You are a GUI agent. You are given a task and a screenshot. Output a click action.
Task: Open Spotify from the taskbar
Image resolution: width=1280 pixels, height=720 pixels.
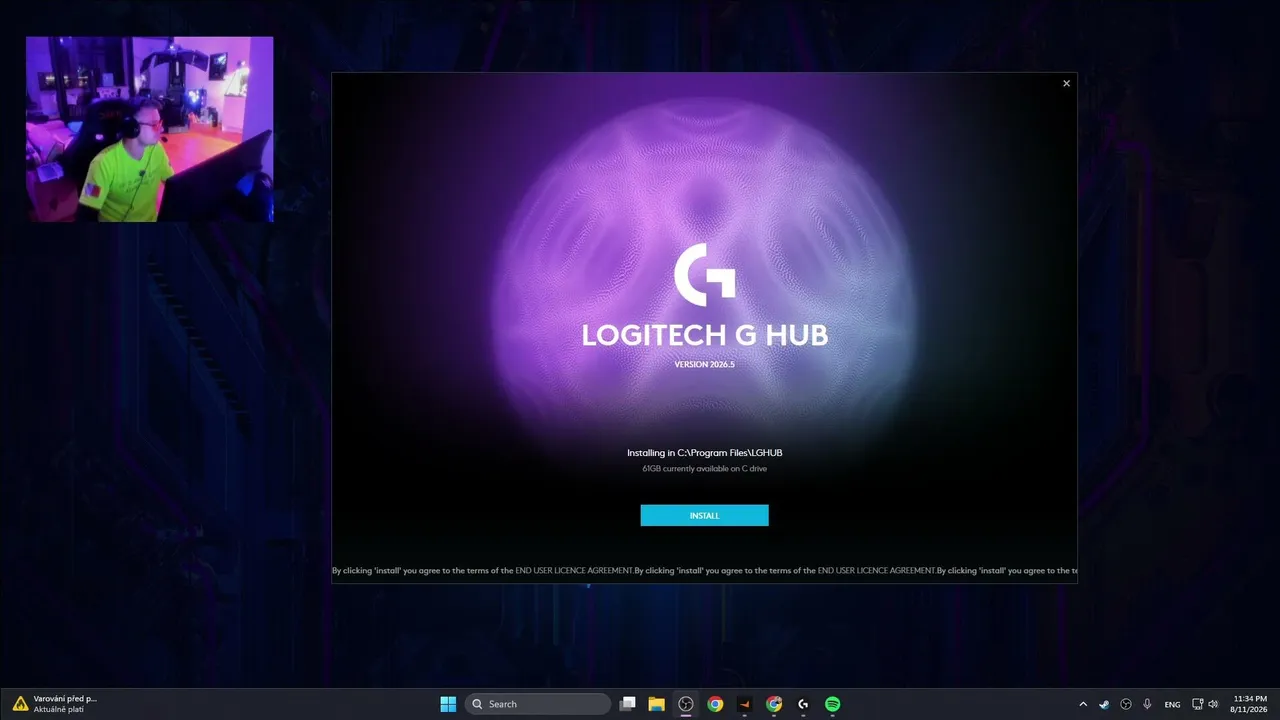[x=832, y=704]
